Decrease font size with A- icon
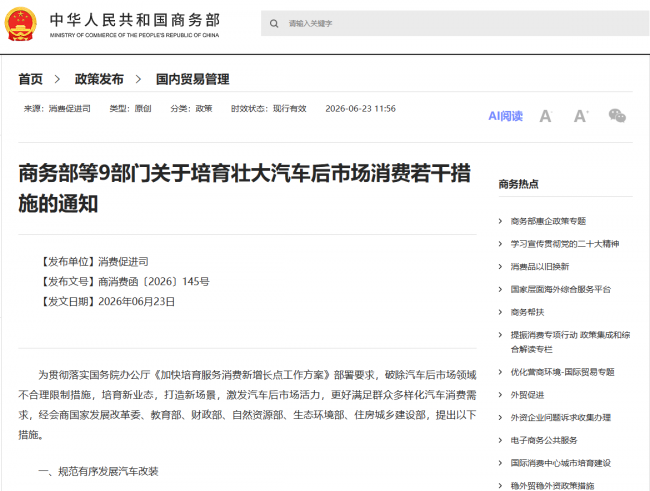The height and width of the screenshot is (491, 650). (x=546, y=116)
